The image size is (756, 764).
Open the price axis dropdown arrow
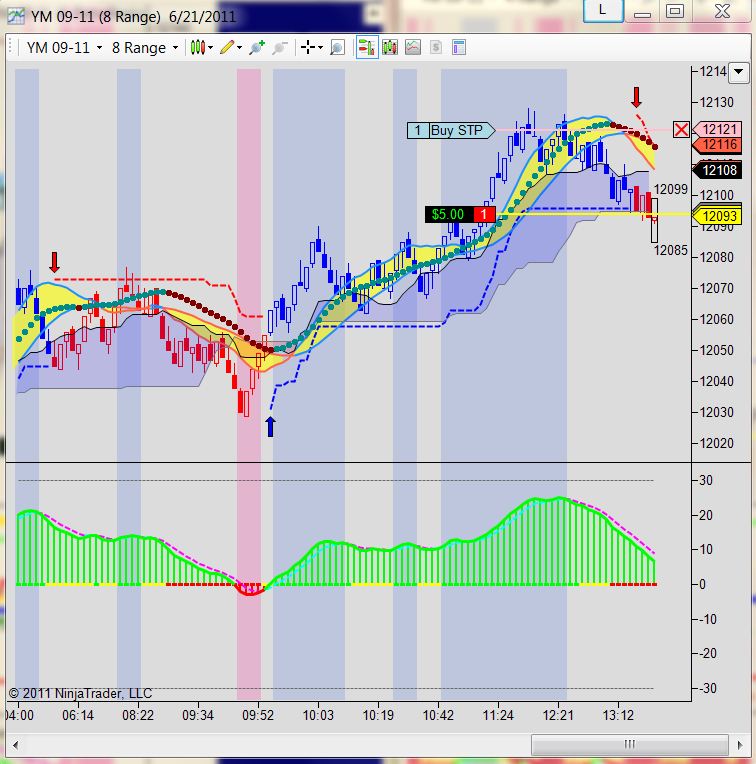point(738,72)
